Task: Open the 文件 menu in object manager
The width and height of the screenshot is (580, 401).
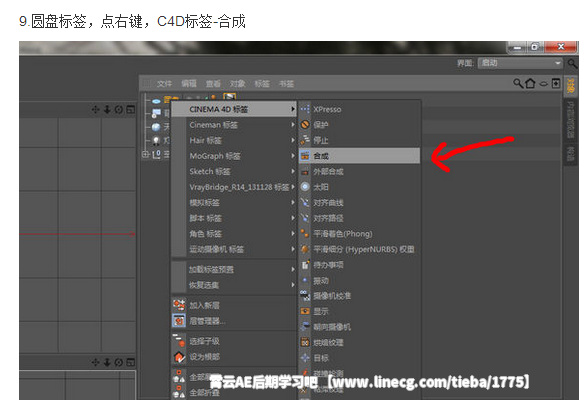Action: pyautogui.click(x=164, y=84)
